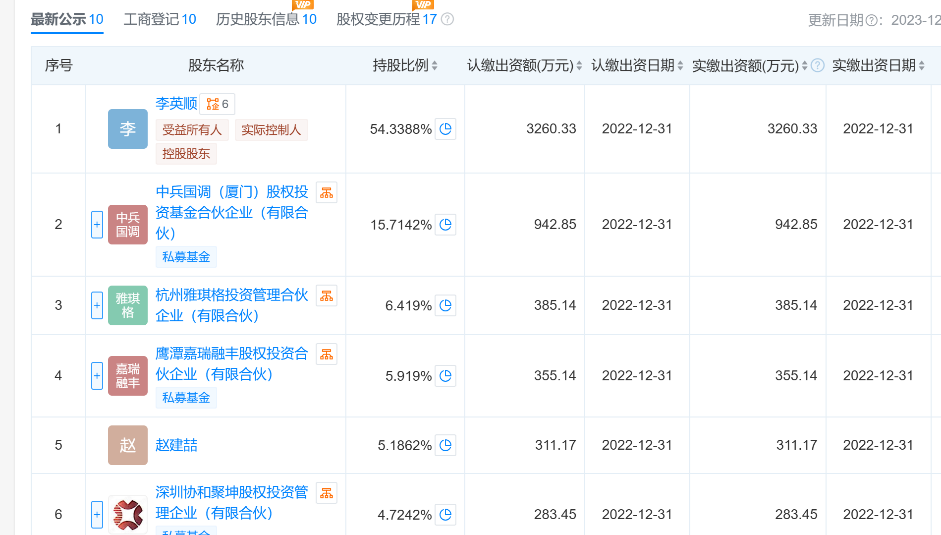Open pie chart icon beside 5.1862%
Screen dimensions: 941x535
pos(445,445)
